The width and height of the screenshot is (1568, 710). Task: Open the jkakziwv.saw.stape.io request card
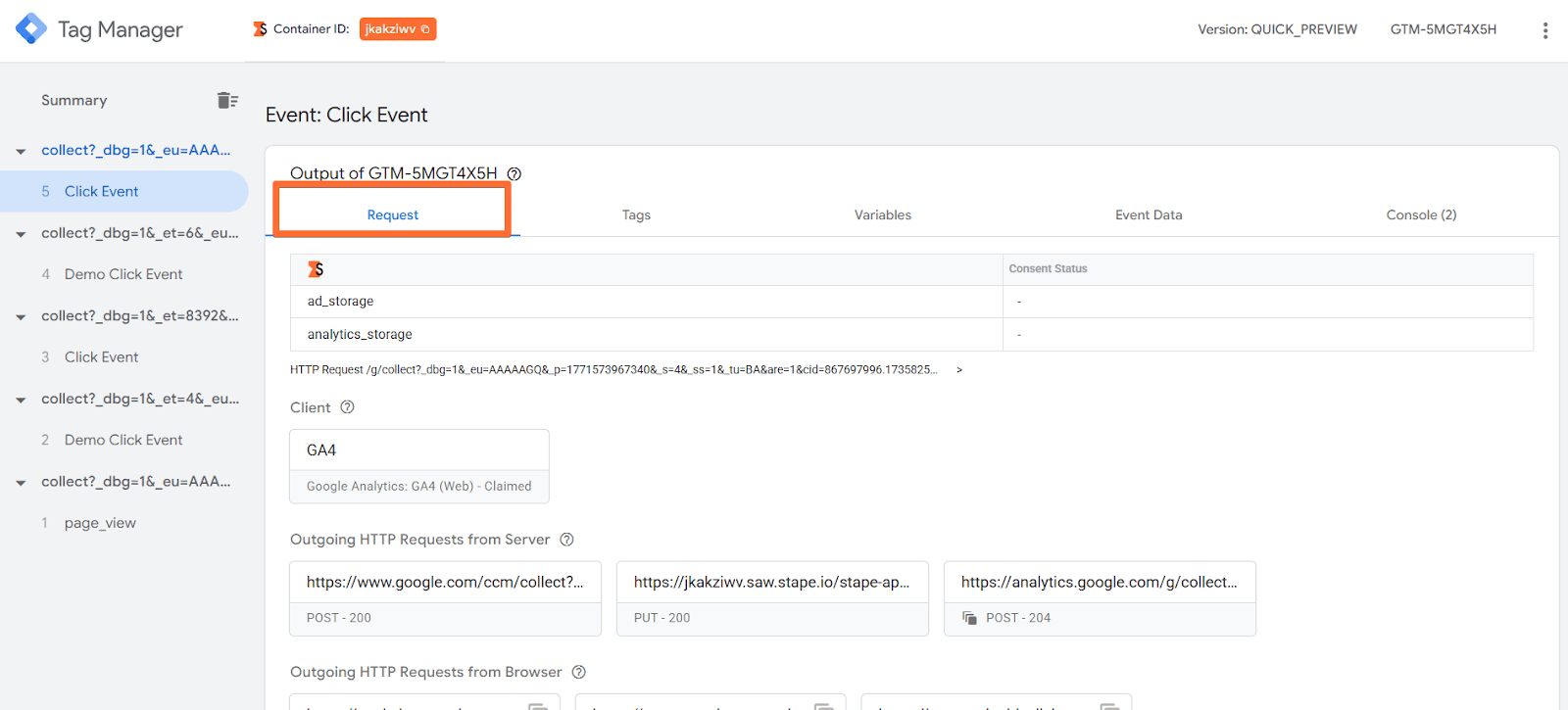coord(772,598)
